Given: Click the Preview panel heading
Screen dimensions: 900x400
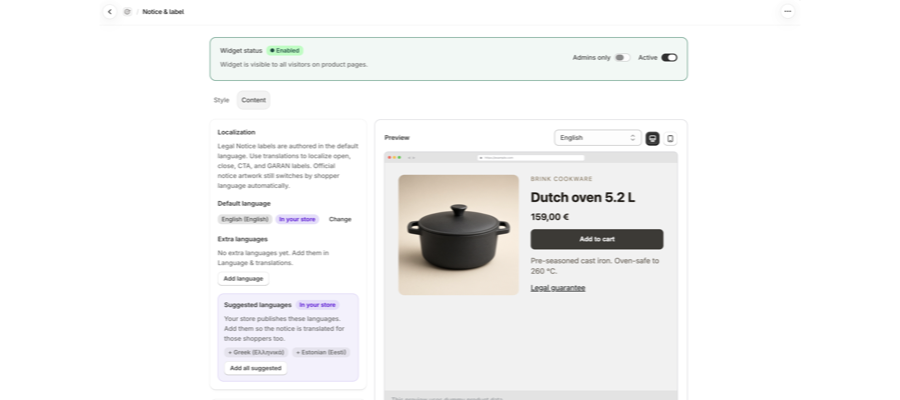Looking at the screenshot, I should click(x=397, y=138).
